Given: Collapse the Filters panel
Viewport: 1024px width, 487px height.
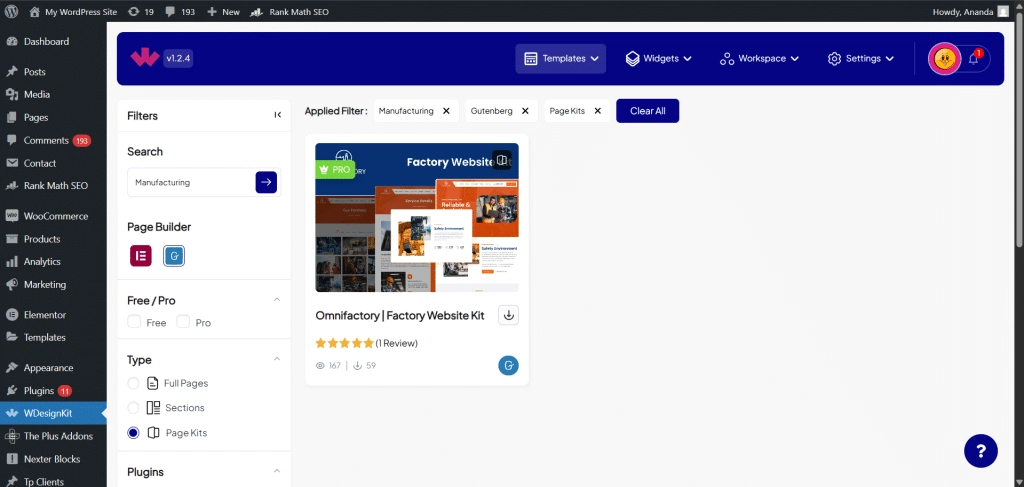Looking at the screenshot, I should [278, 115].
